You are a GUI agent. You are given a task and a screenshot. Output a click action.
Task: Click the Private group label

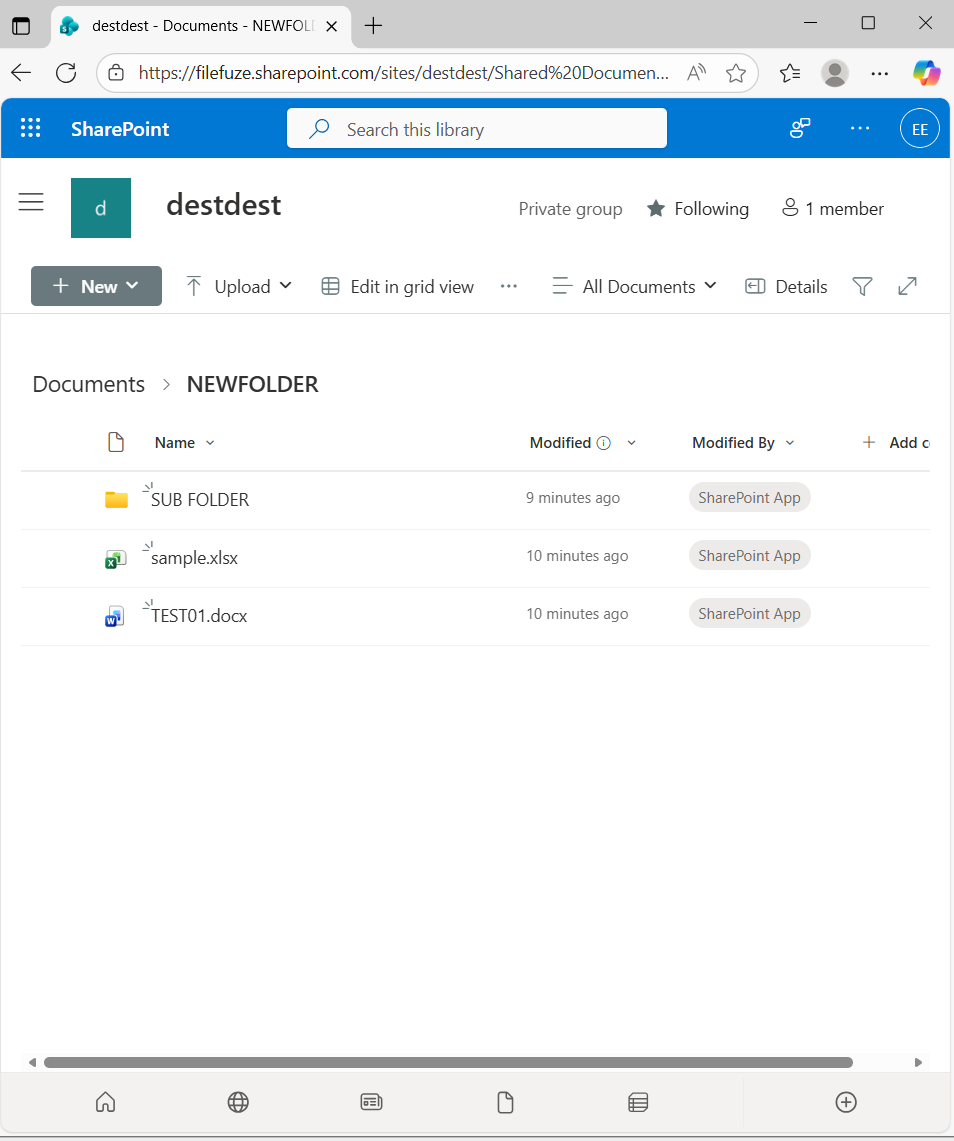click(x=571, y=209)
